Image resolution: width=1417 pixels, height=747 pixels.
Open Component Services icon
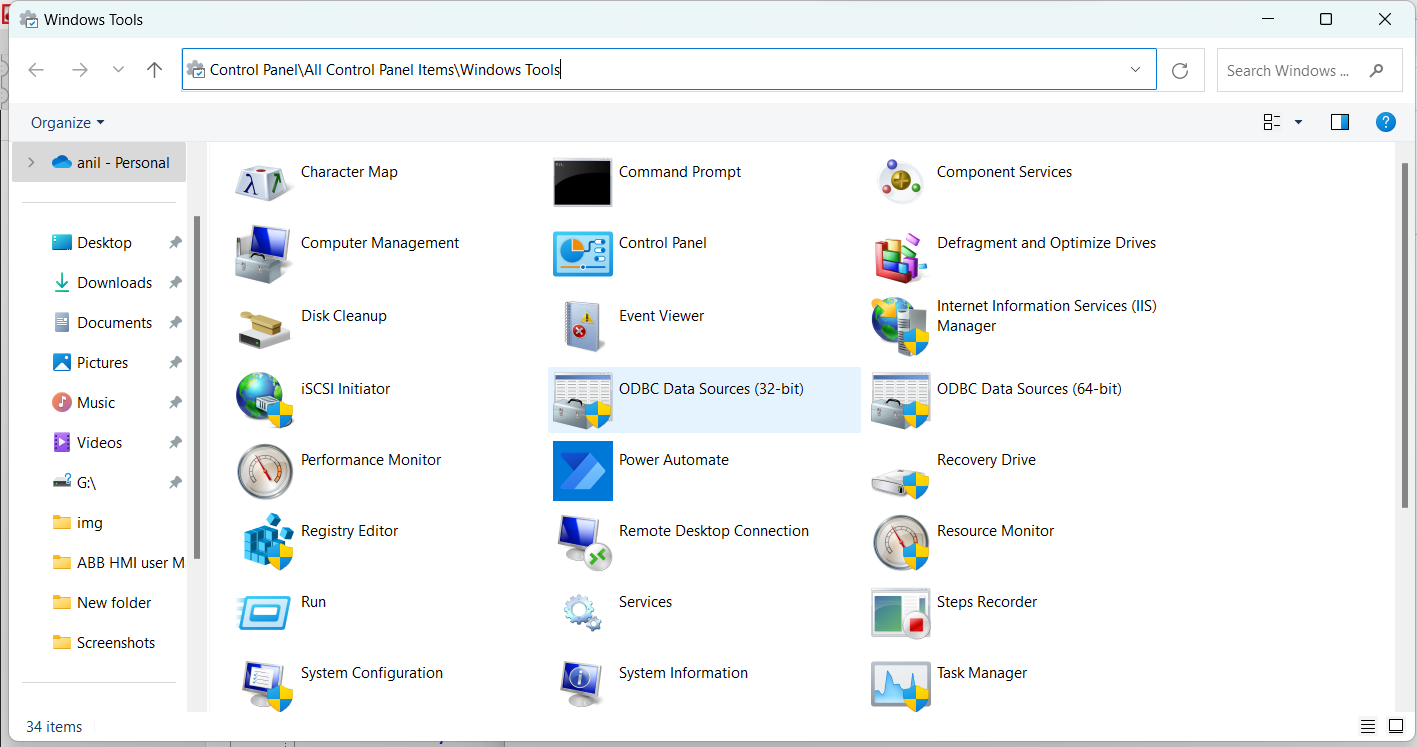click(900, 183)
